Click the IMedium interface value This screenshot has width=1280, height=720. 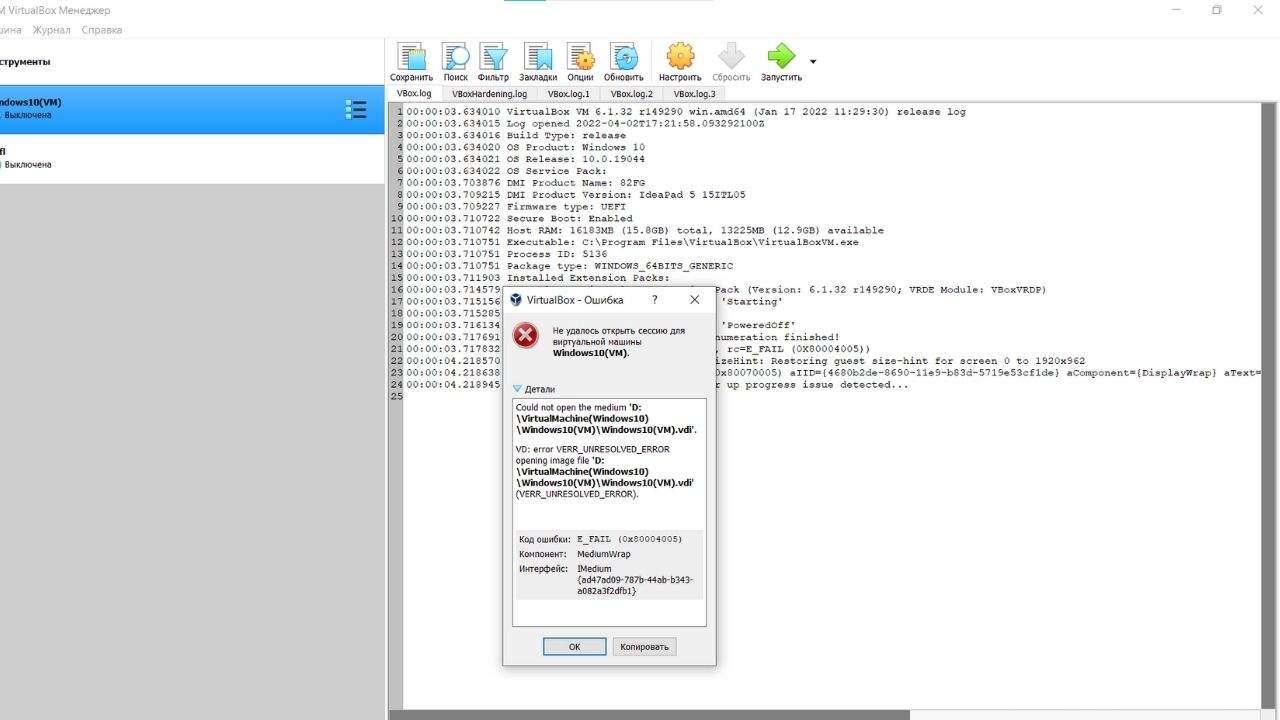click(x=635, y=580)
